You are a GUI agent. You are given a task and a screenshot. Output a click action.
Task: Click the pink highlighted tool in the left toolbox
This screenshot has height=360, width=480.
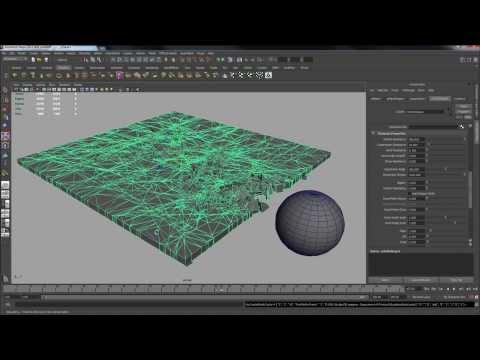coord(5,136)
